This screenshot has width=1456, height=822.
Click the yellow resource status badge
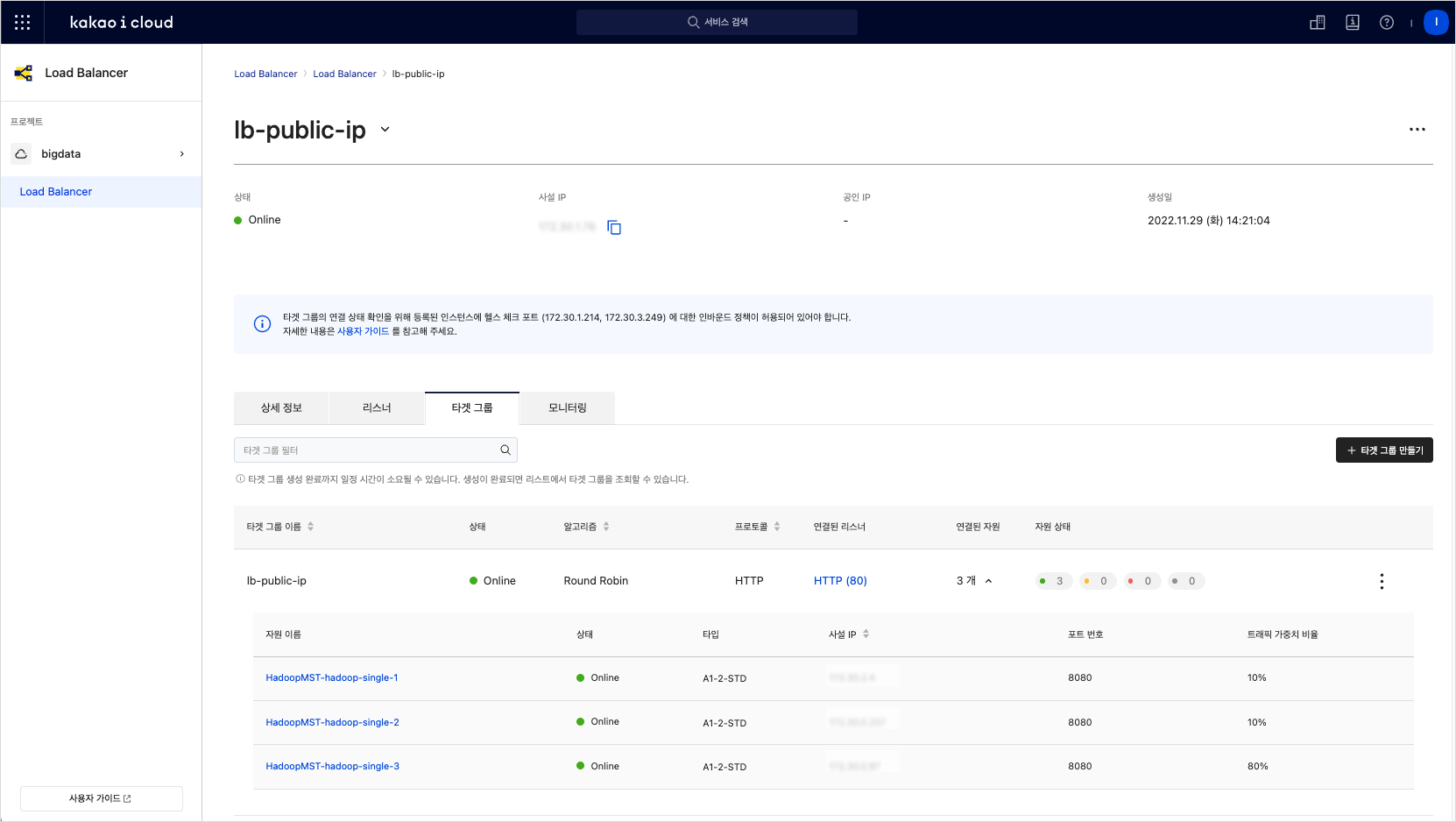[1098, 581]
